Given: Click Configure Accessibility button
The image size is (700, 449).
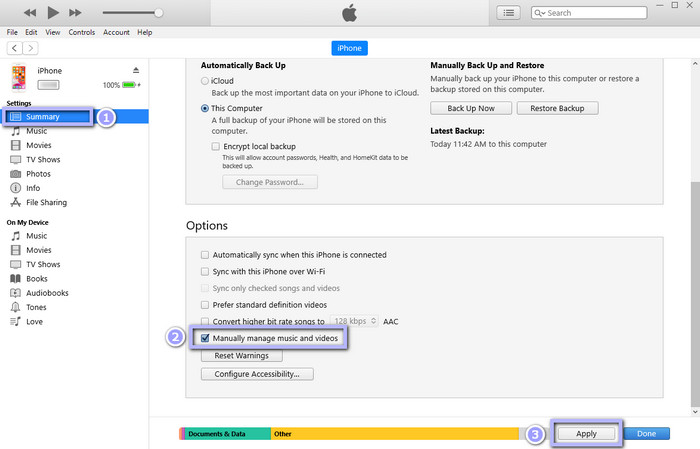Looking at the screenshot, I should [257, 374].
